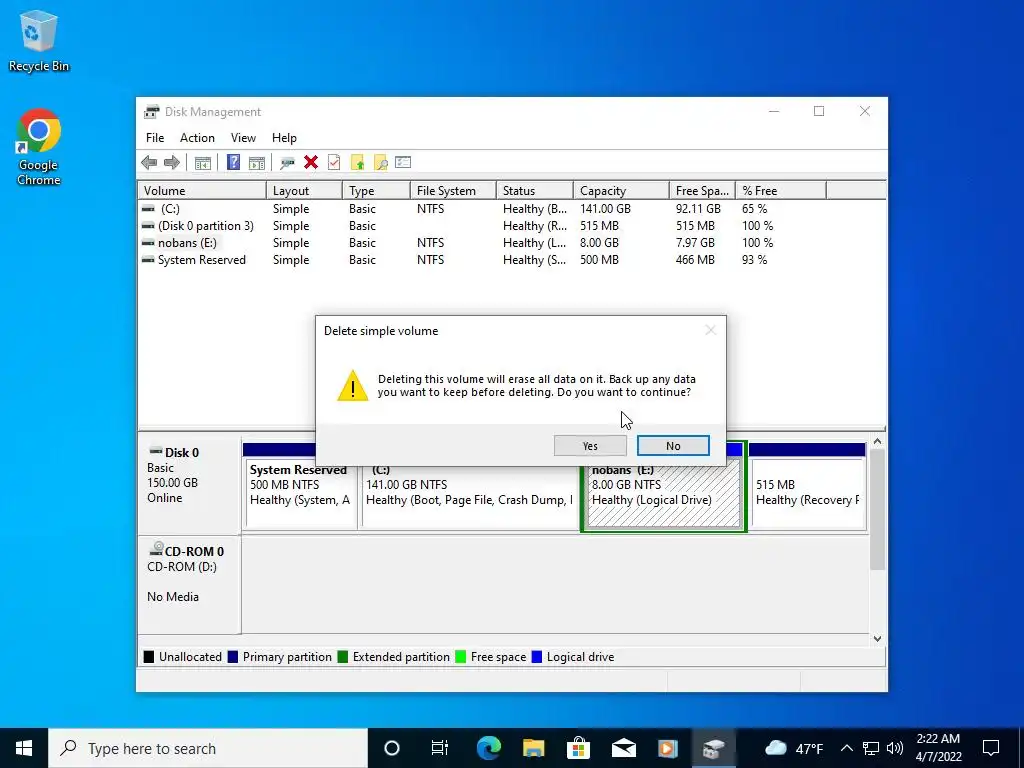Click the Disk 0 label panel
The height and width of the screenshot is (768, 1024).
(189, 485)
